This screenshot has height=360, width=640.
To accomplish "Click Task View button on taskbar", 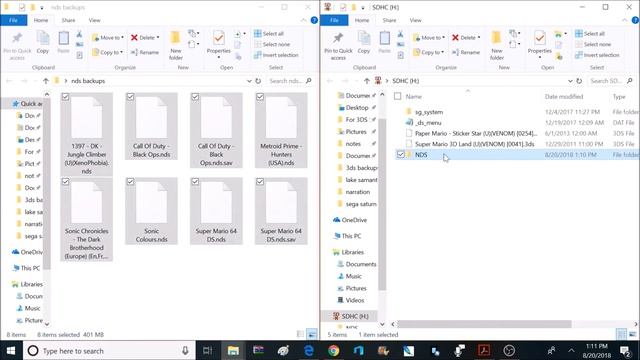I will click(x=208, y=350).
